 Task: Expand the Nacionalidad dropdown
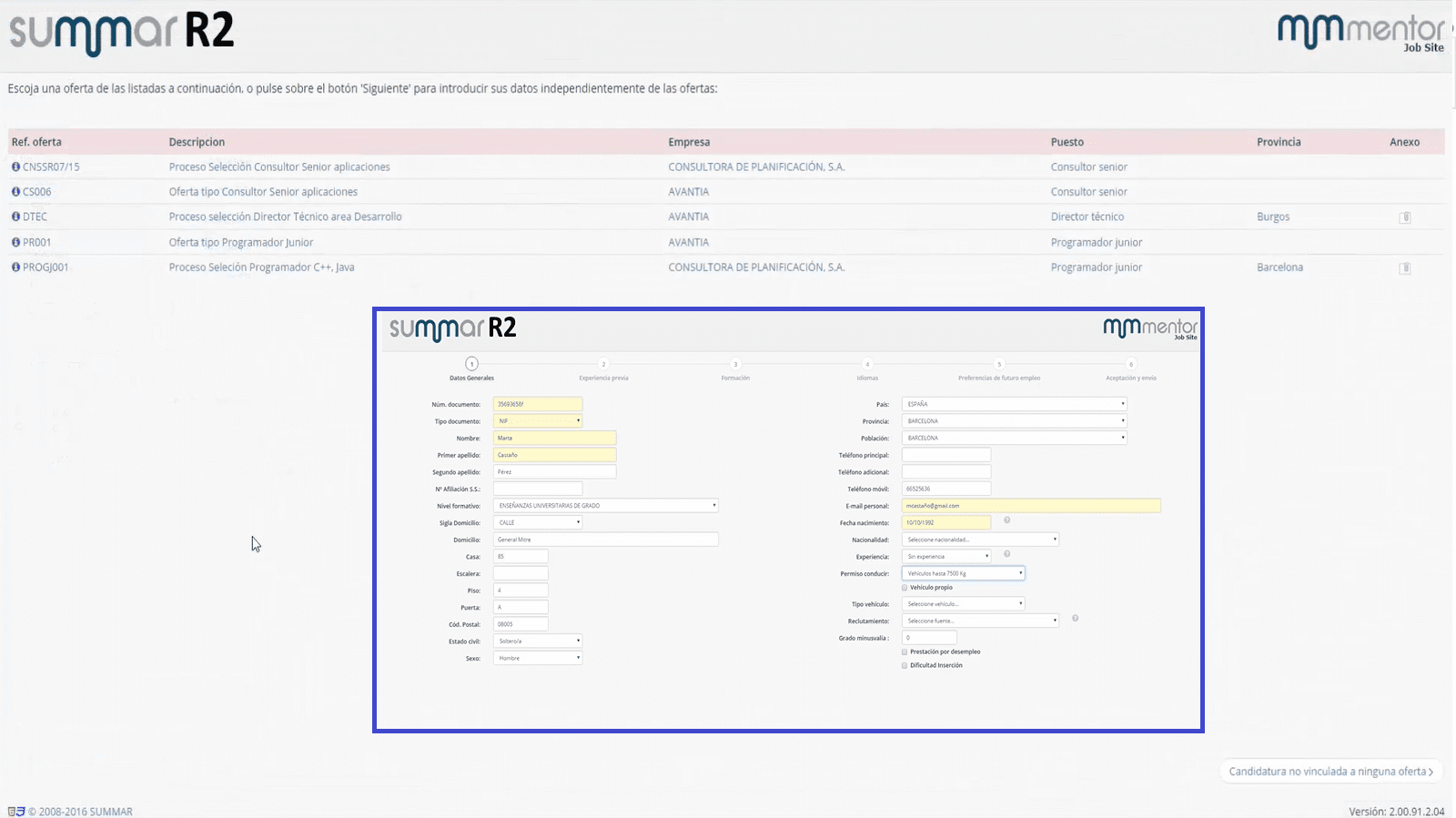pos(981,540)
